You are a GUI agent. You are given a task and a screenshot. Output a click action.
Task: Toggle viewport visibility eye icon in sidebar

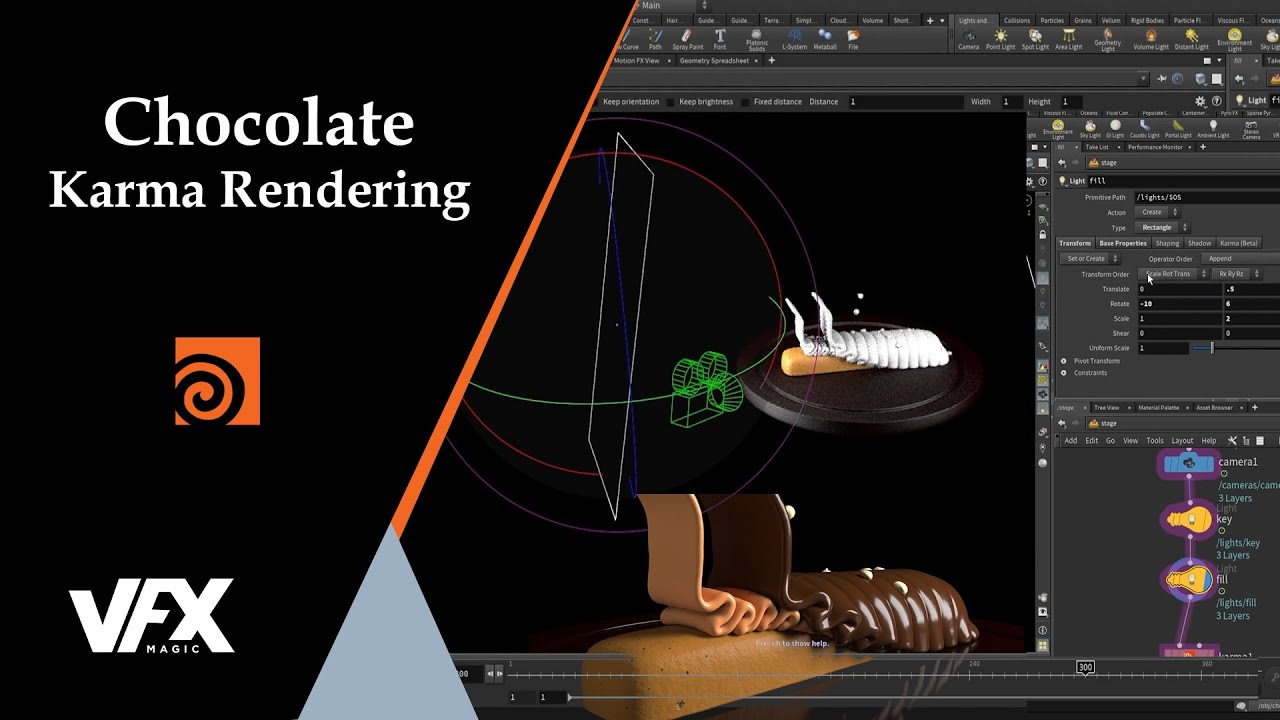[1043, 611]
